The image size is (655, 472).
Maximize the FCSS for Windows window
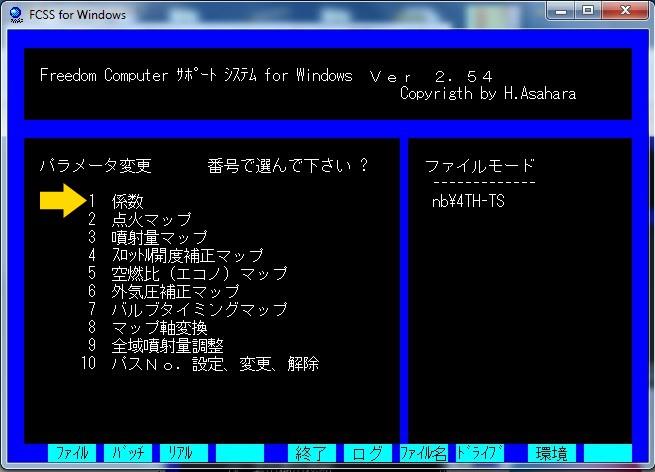point(588,11)
